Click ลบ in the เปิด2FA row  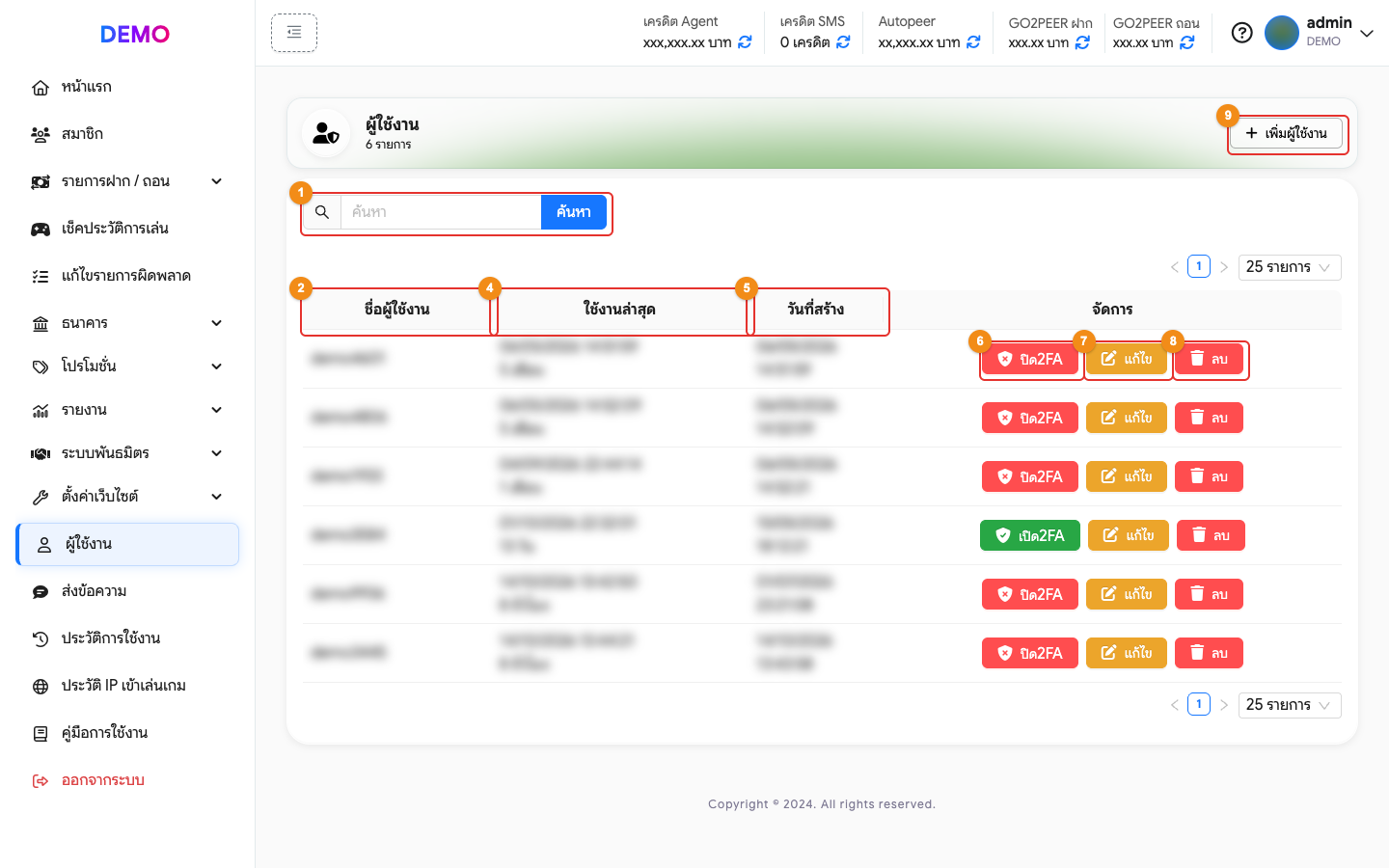pos(1211,535)
